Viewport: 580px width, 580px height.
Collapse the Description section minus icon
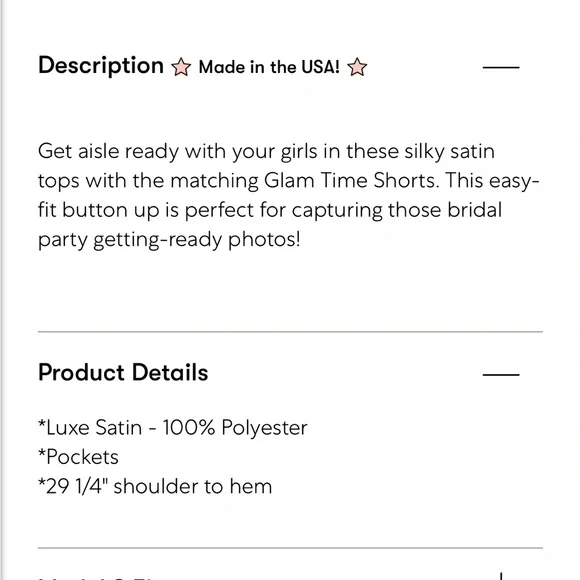(x=501, y=67)
